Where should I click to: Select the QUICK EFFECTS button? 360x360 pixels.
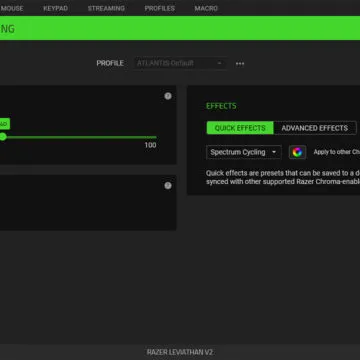click(x=240, y=128)
